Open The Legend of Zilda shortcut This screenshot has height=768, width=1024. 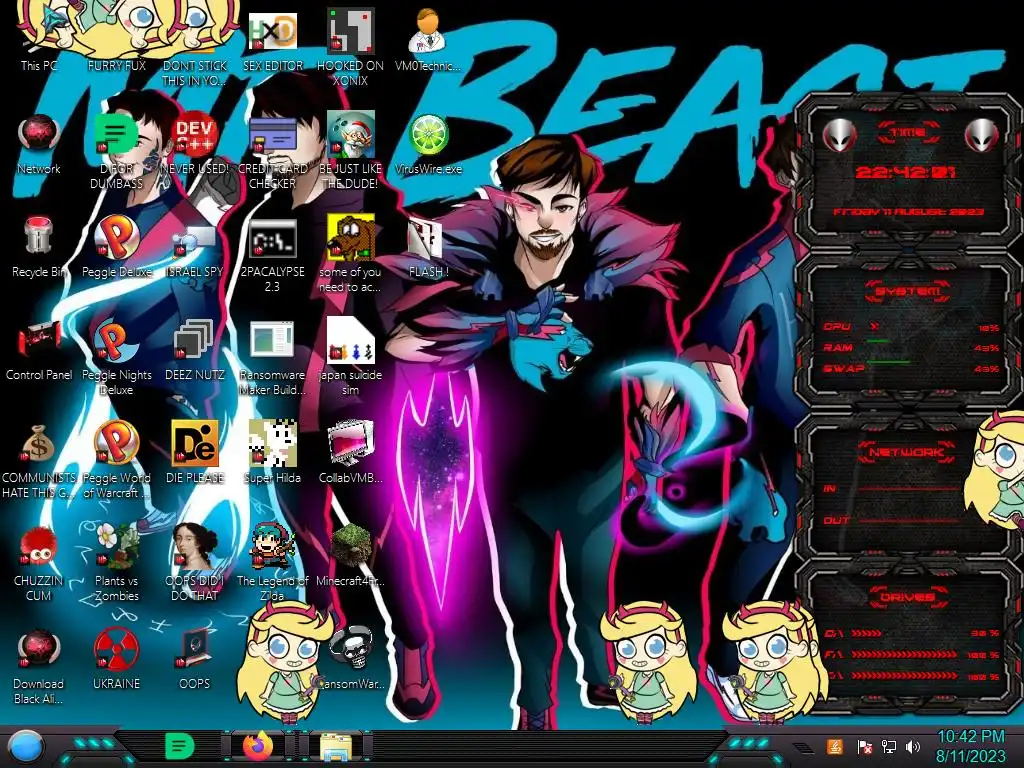(x=272, y=562)
